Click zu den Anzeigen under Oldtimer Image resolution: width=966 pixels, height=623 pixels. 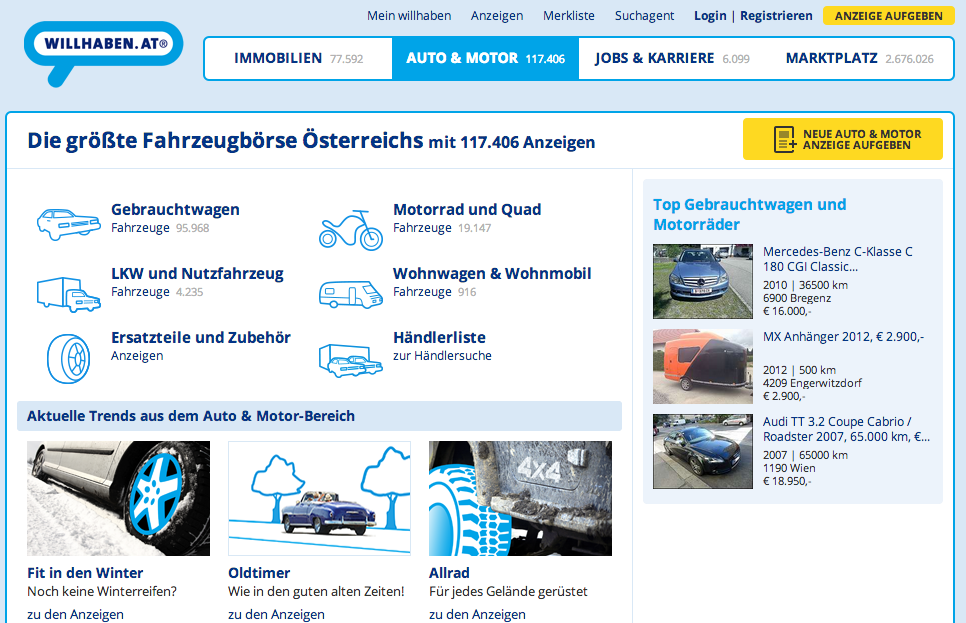[x=276, y=614]
